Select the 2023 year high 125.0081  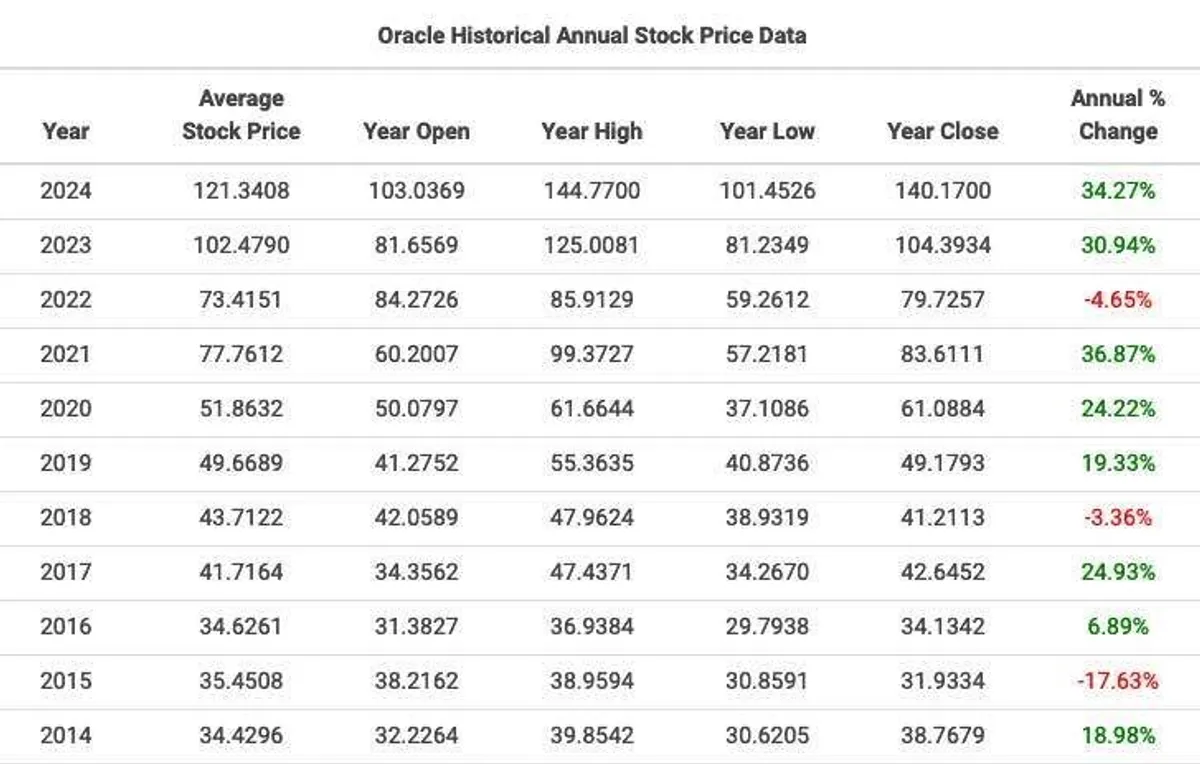click(592, 245)
